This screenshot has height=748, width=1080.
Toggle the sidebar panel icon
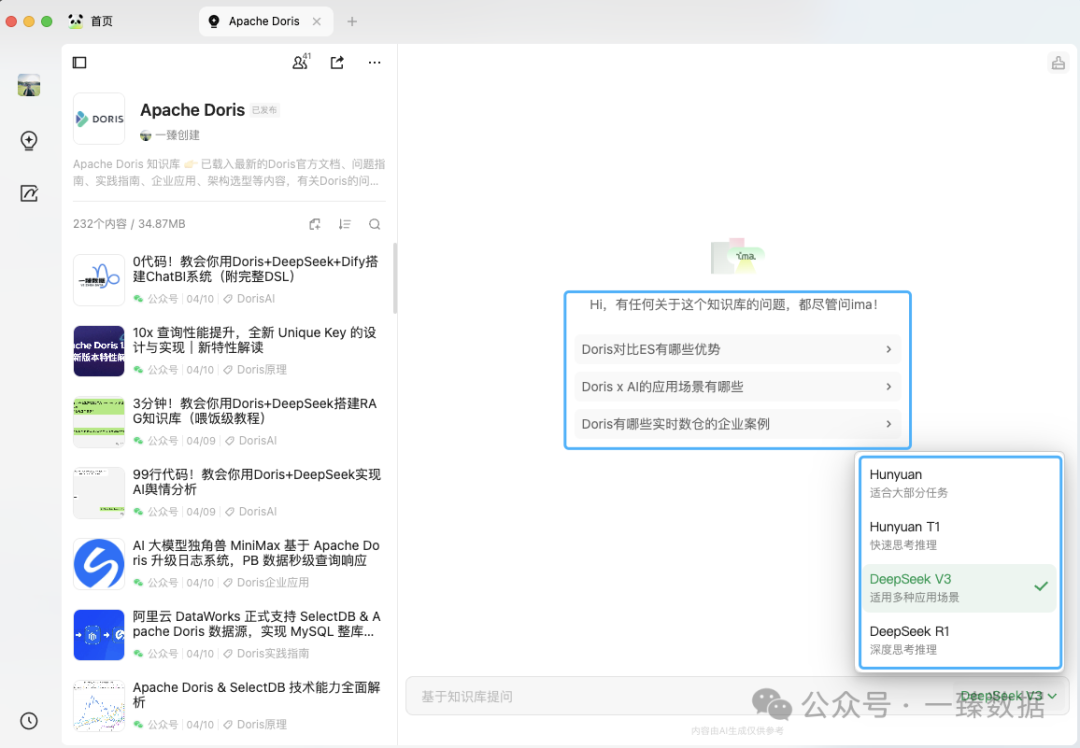[x=79, y=63]
